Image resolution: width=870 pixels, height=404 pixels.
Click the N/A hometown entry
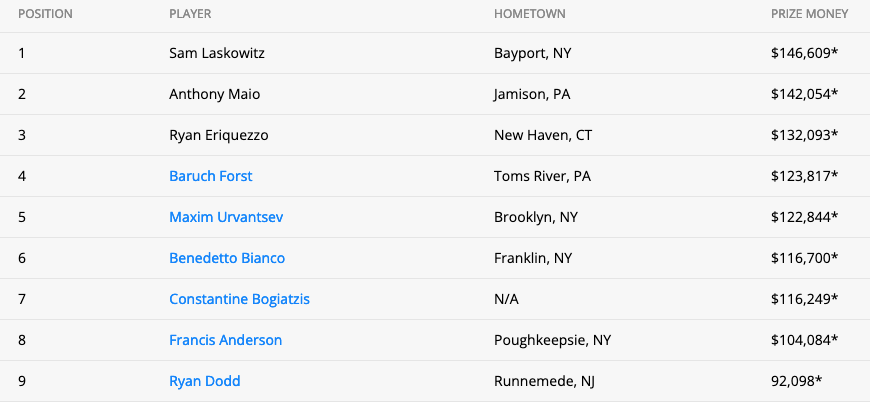pos(506,299)
